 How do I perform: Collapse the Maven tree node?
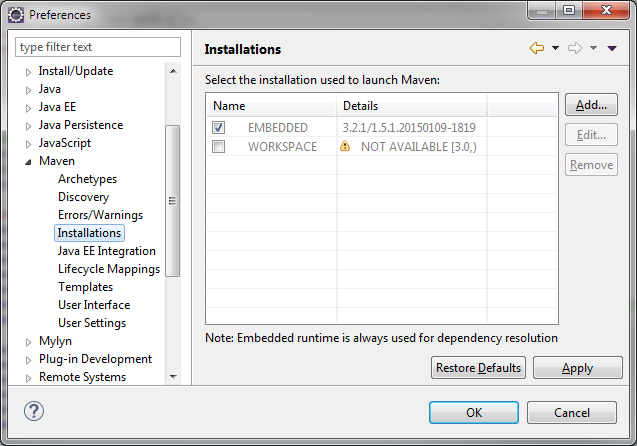[x=28, y=162]
